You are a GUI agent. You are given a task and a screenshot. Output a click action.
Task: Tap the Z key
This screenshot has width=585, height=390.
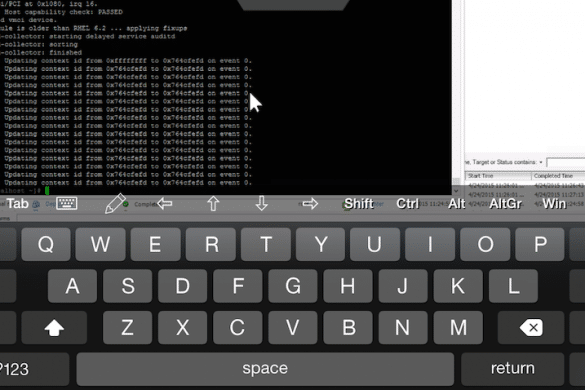click(x=128, y=328)
